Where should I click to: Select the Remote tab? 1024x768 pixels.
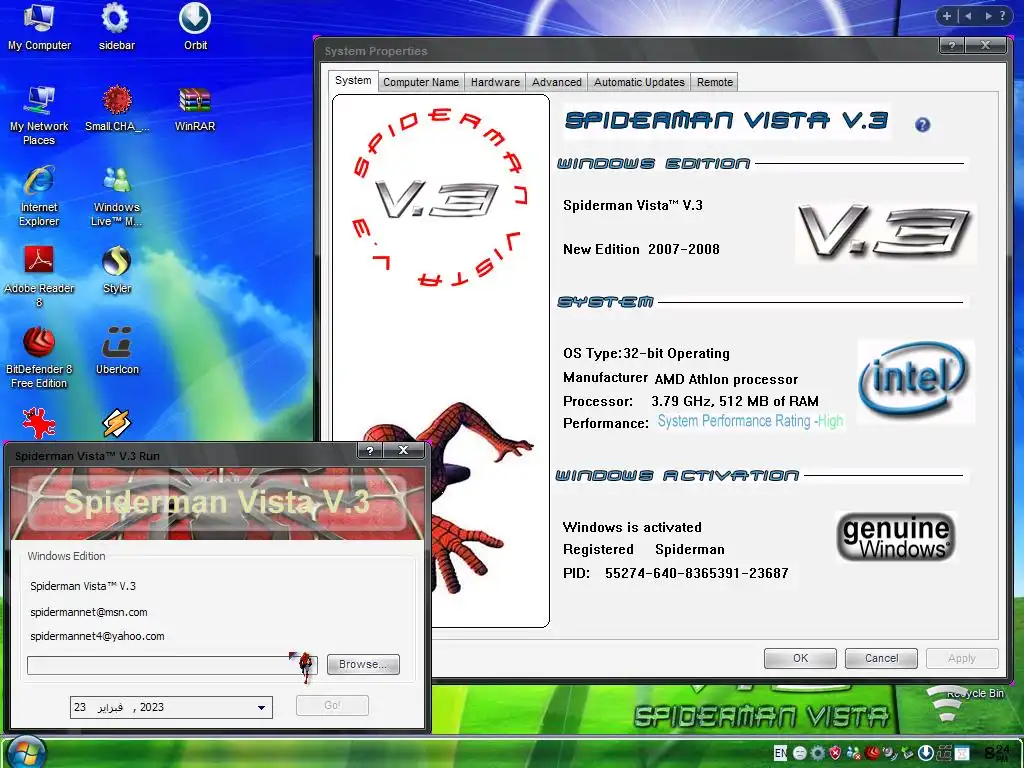714,82
